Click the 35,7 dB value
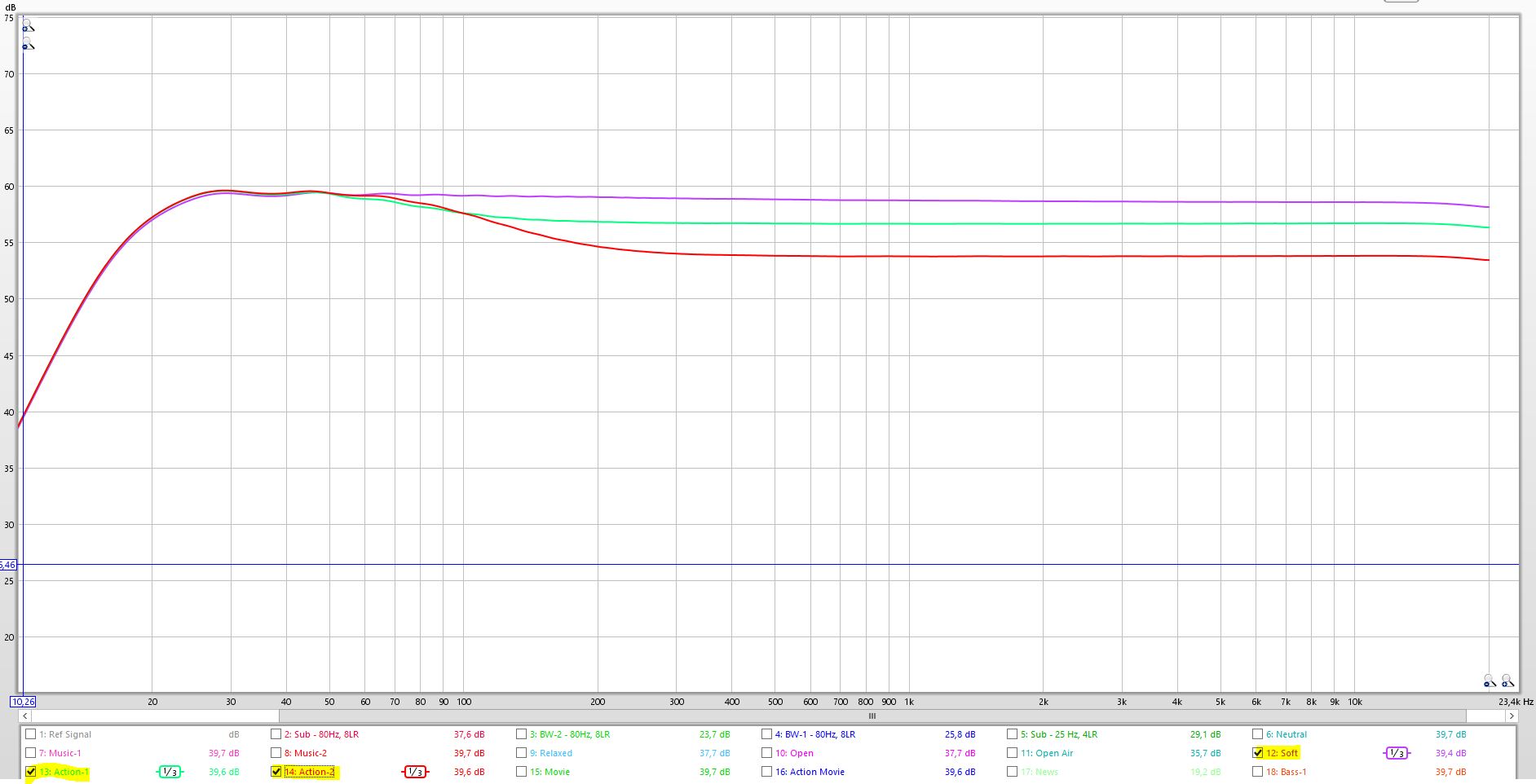The height and width of the screenshot is (784, 1536). (x=1205, y=753)
